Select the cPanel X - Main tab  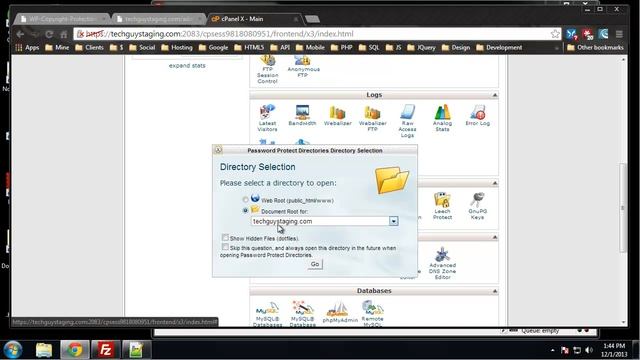255,19
